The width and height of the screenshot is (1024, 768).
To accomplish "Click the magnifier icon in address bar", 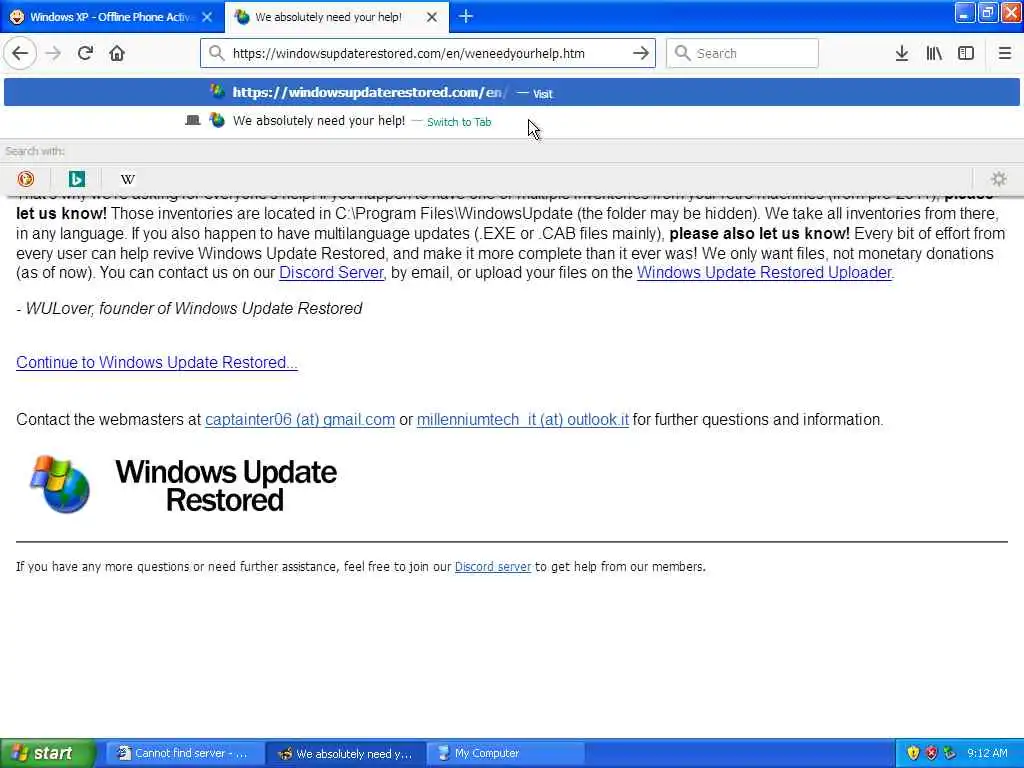I will pos(217,53).
